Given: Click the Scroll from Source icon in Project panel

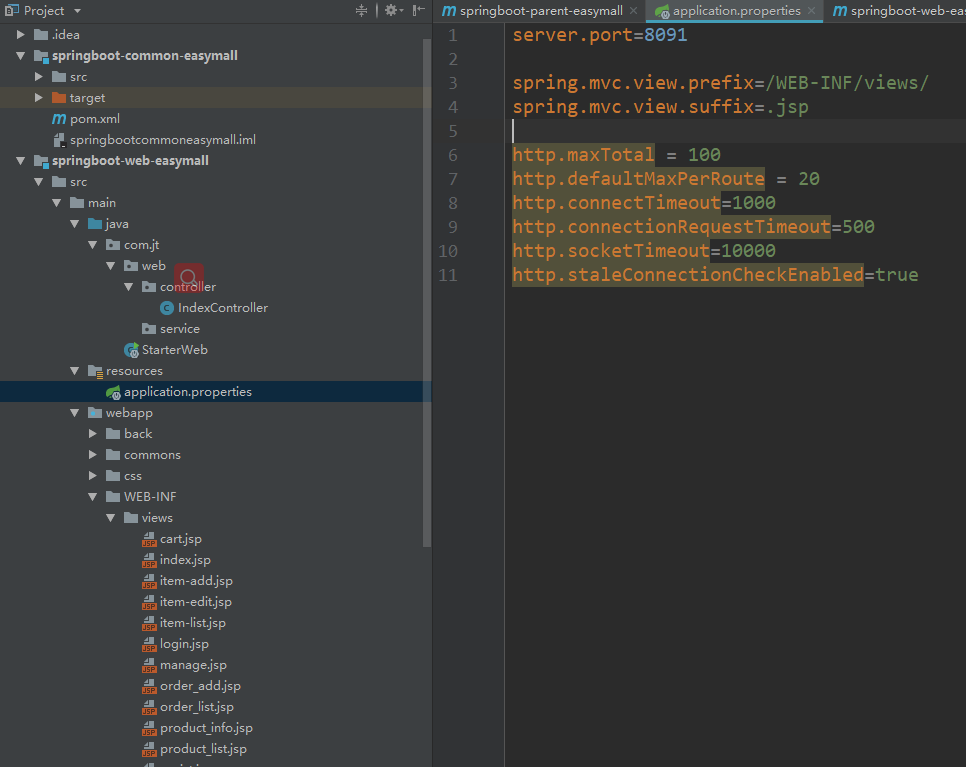Looking at the screenshot, I should [x=362, y=10].
